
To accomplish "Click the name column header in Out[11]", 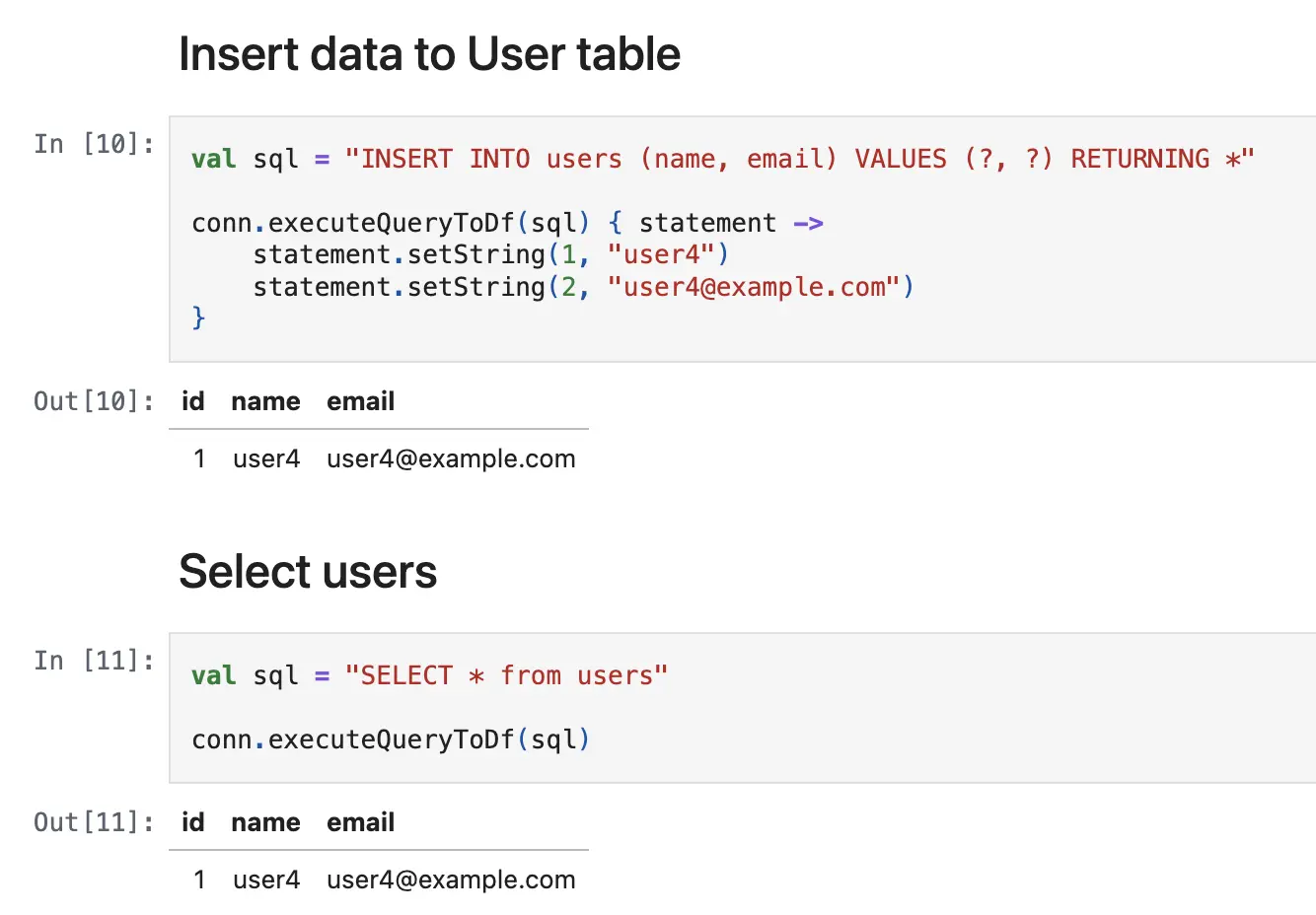I will (x=265, y=822).
